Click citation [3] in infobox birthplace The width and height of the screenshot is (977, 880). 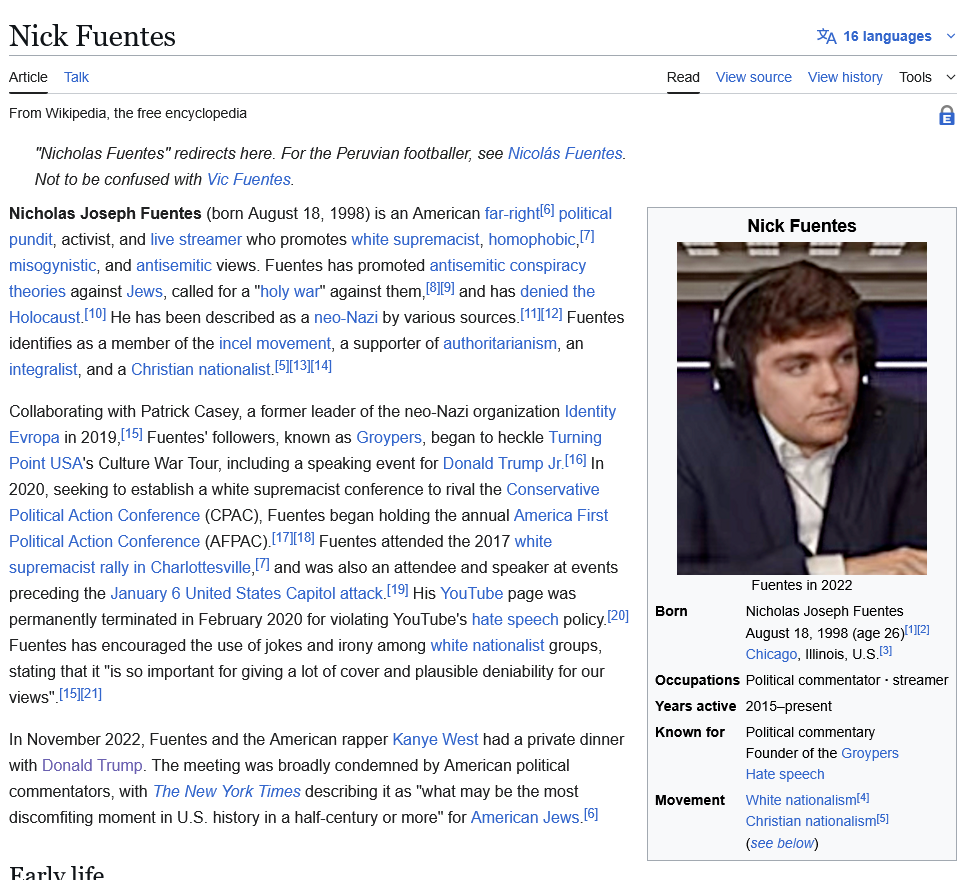[885, 651]
